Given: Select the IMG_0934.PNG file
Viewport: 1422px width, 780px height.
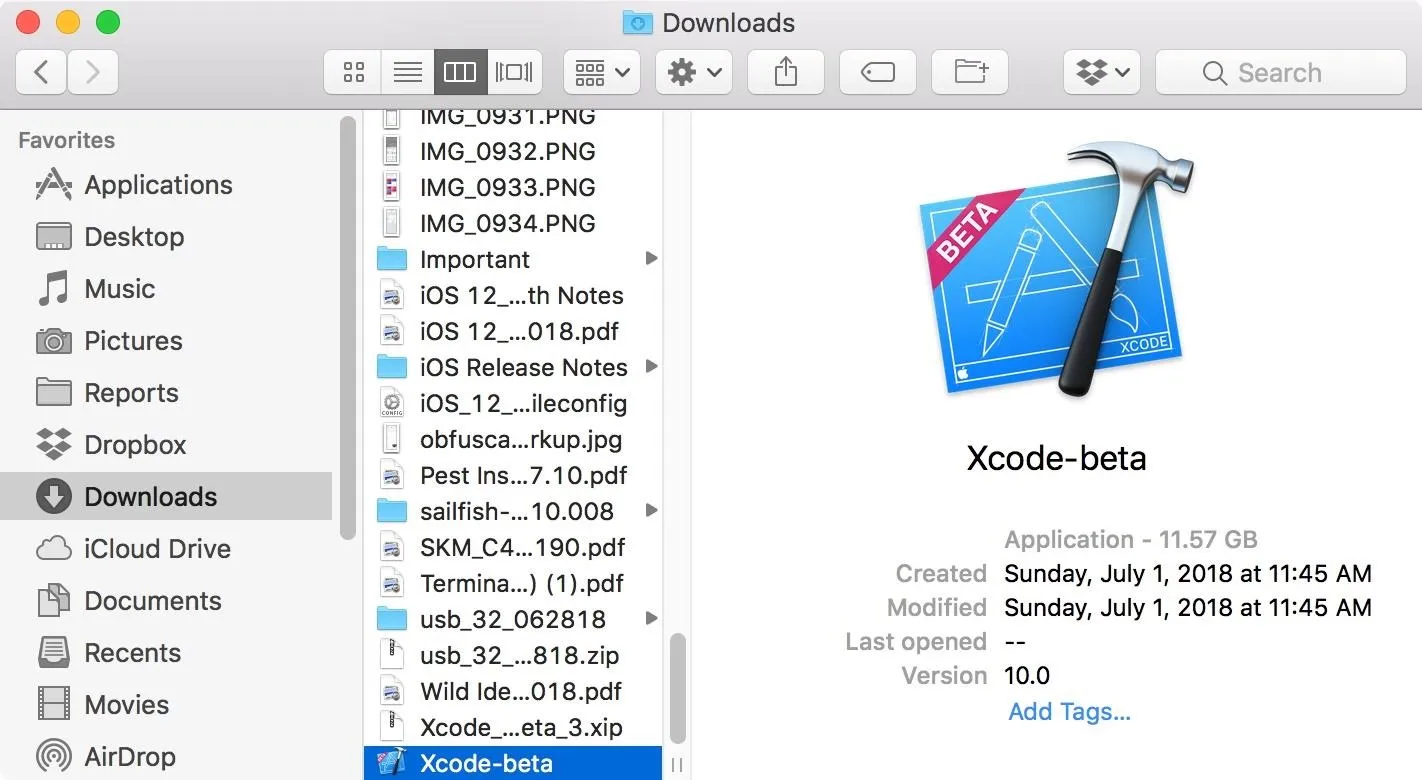Looking at the screenshot, I should tap(513, 223).
